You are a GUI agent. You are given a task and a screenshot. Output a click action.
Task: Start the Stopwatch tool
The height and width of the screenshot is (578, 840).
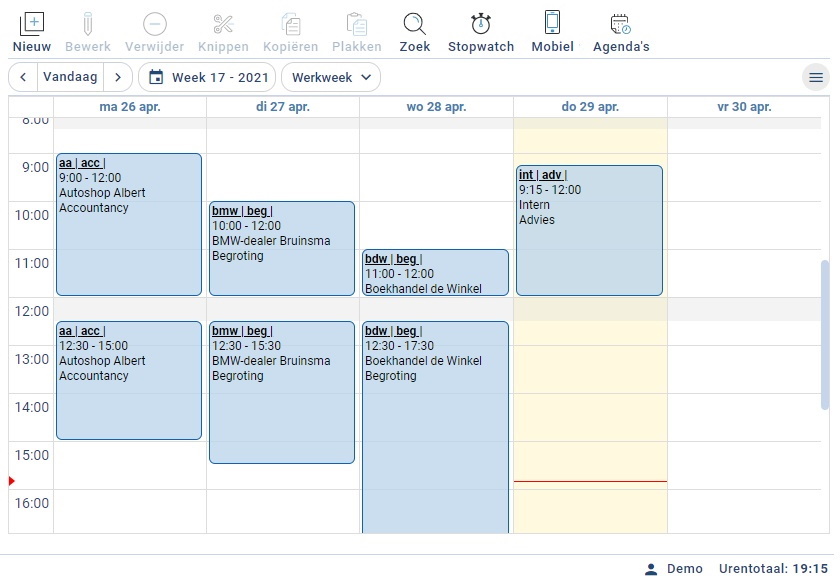pos(481,24)
